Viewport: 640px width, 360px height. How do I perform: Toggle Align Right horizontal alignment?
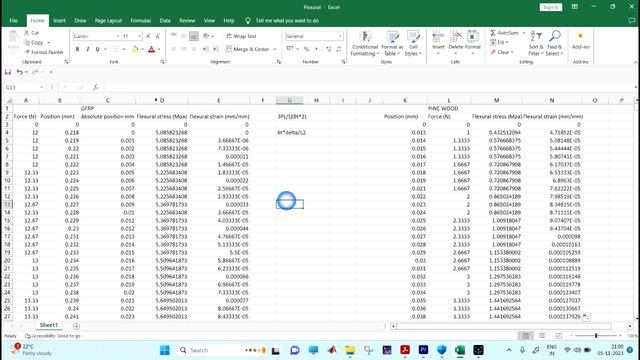pyautogui.click(x=194, y=49)
